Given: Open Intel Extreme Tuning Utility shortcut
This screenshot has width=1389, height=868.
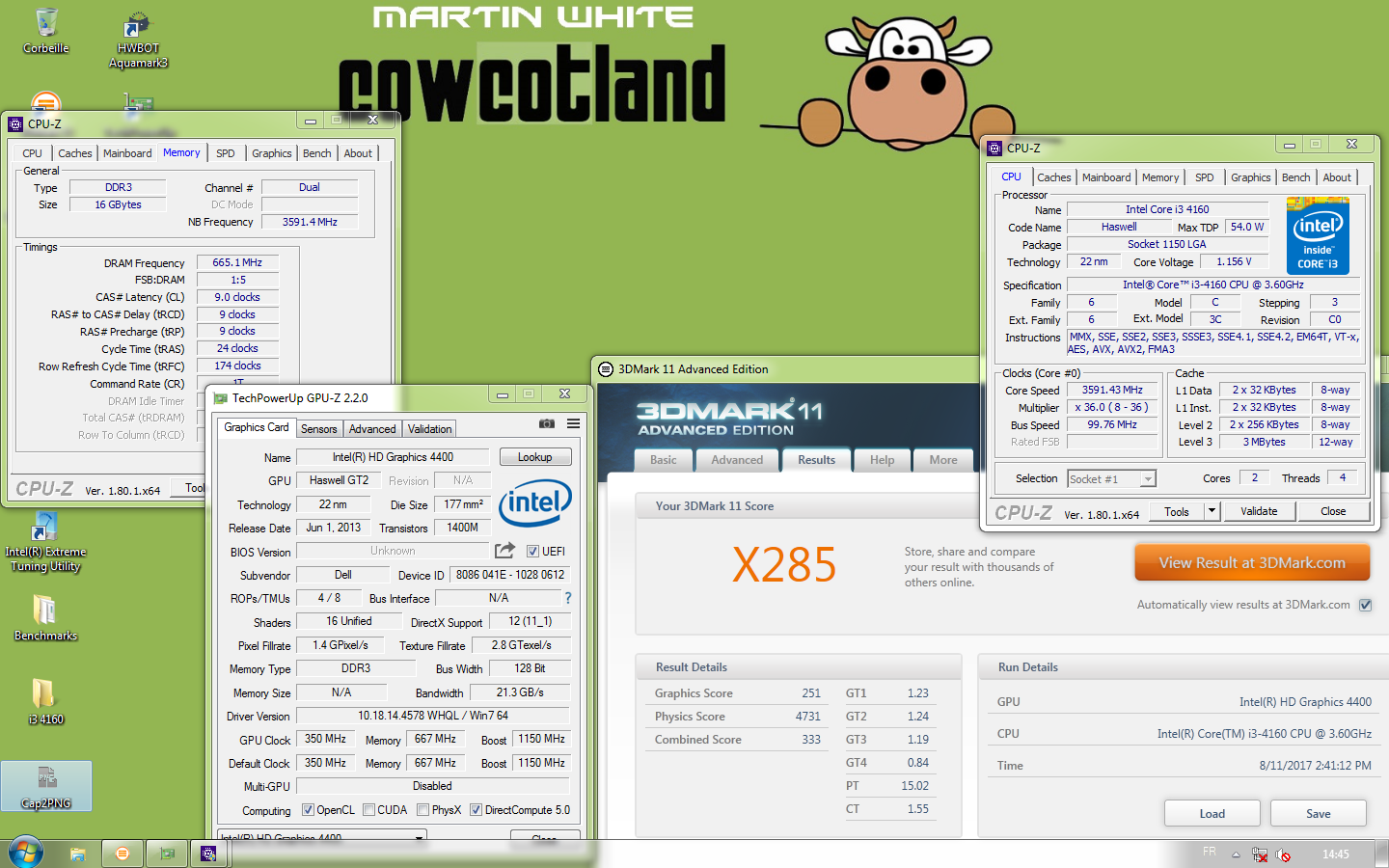Looking at the screenshot, I should point(45,542).
